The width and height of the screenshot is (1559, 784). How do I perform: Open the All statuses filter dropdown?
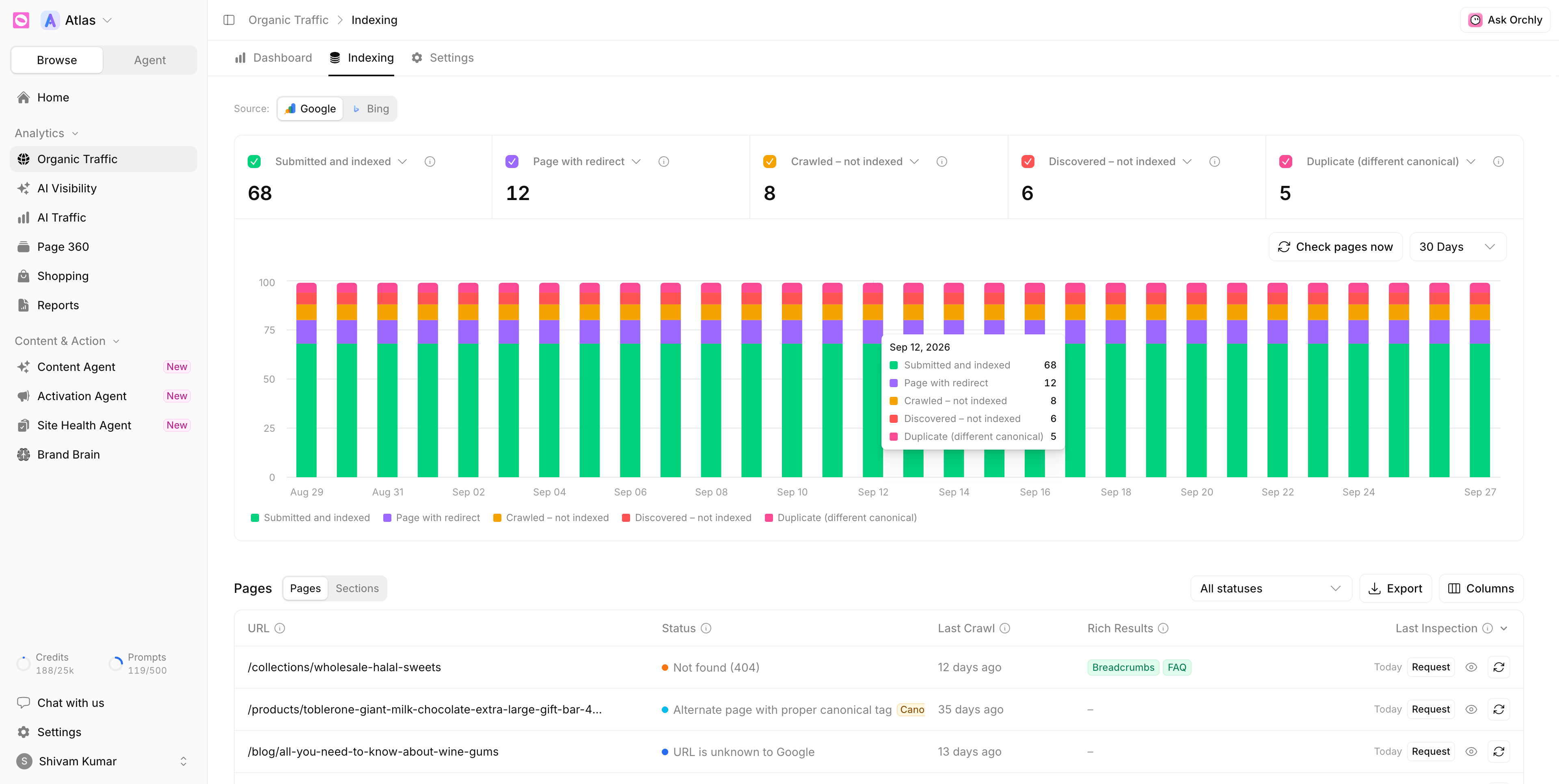point(1270,588)
